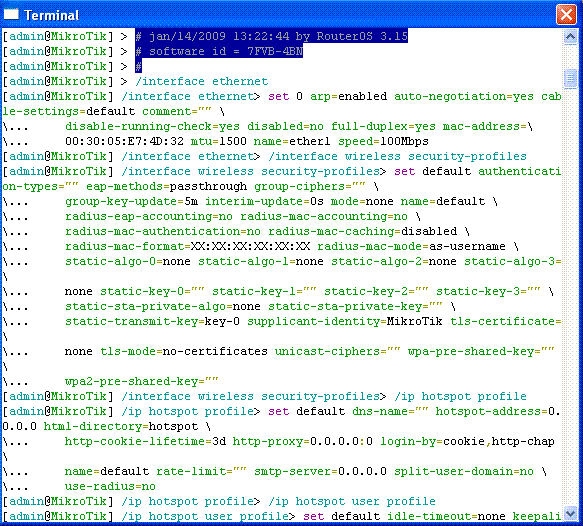This screenshot has width=583, height=526.
Task: Click 'static-sta-private-algo=none' text
Action: tap(162, 306)
